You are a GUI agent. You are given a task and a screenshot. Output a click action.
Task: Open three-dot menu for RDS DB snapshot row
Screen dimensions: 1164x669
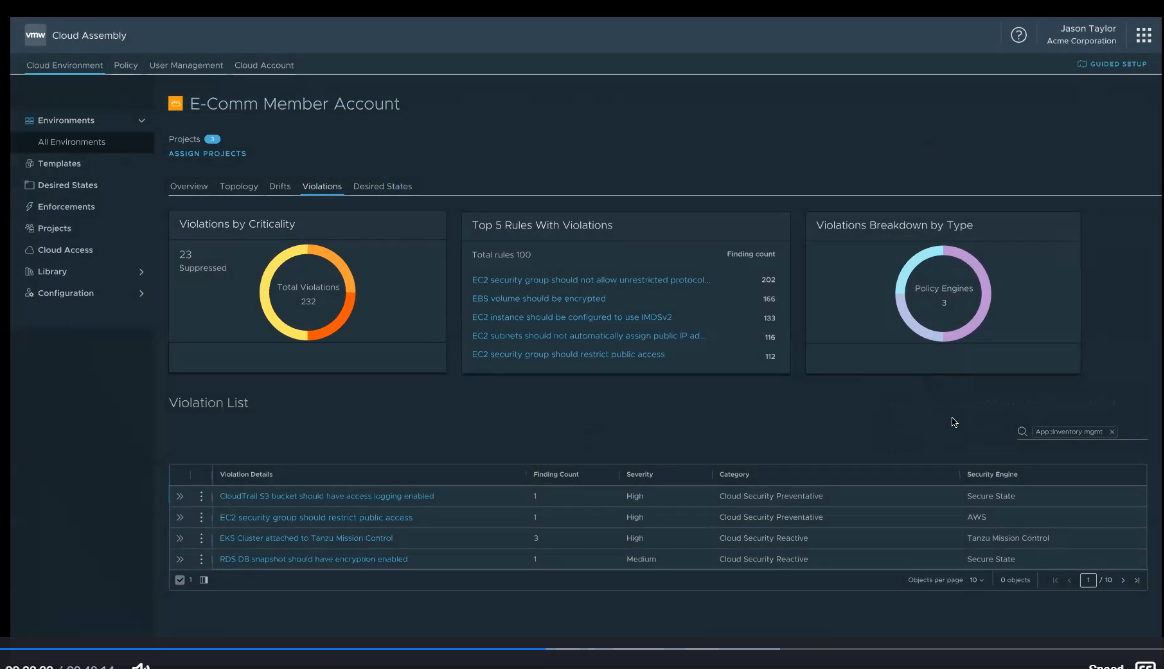click(201, 559)
